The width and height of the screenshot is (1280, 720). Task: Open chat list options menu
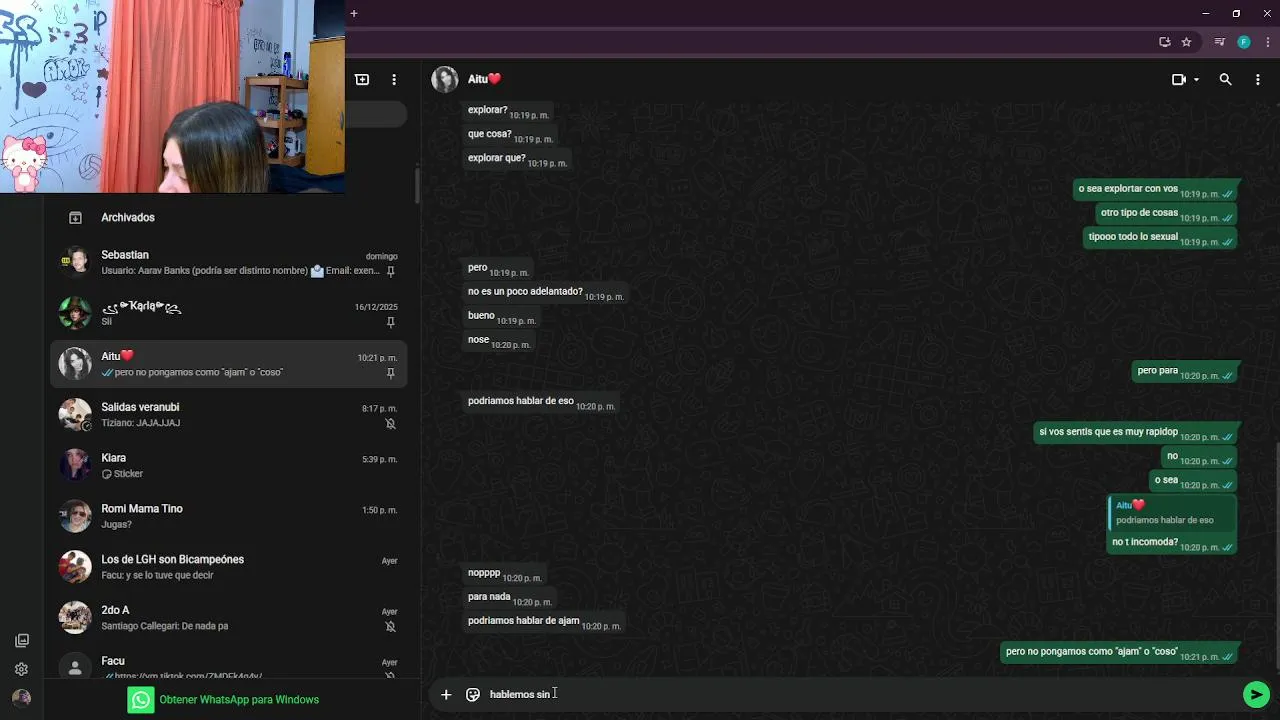pyautogui.click(x=394, y=79)
